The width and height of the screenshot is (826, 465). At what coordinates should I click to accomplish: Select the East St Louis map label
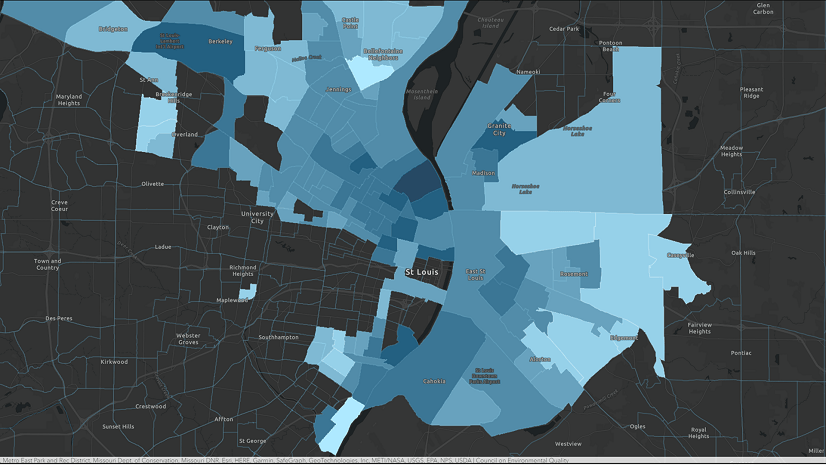[475, 274]
